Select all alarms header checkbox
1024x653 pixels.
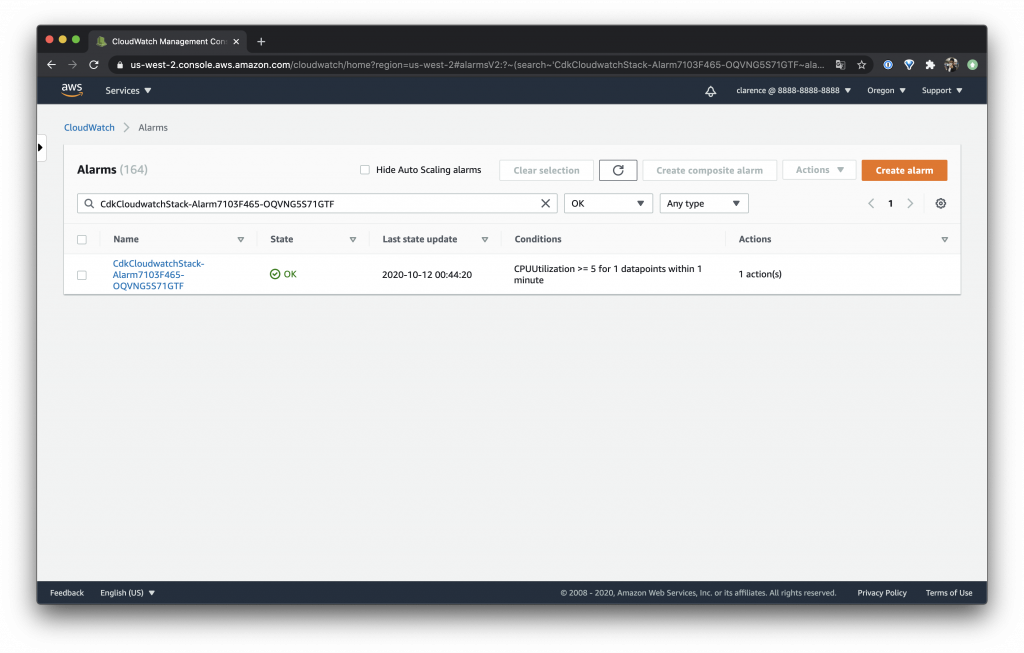point(82,240)
